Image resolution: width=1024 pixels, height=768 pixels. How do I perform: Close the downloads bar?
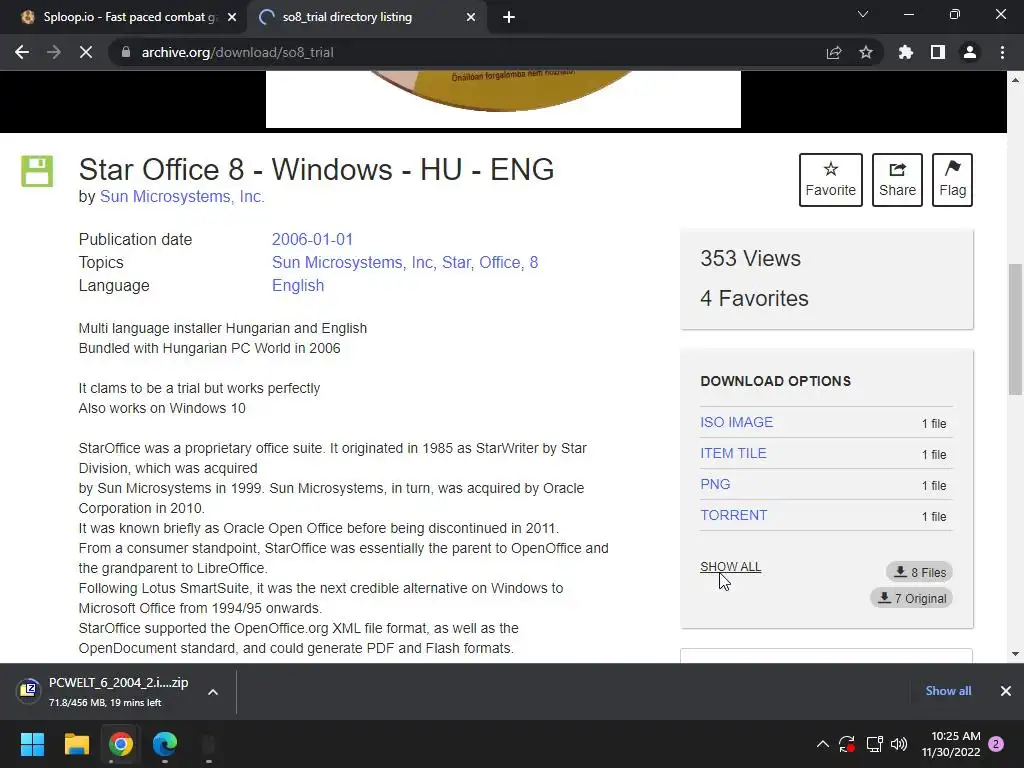pos(1006,691)
